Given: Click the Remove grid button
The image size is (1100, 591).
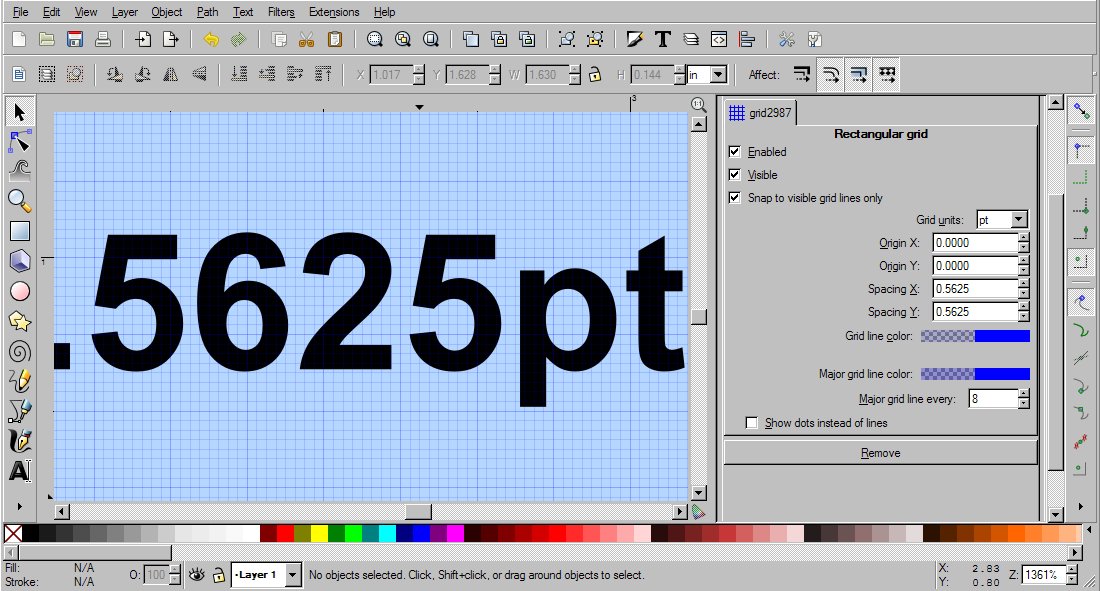Looking at the screenshot, I should (880, 453).
